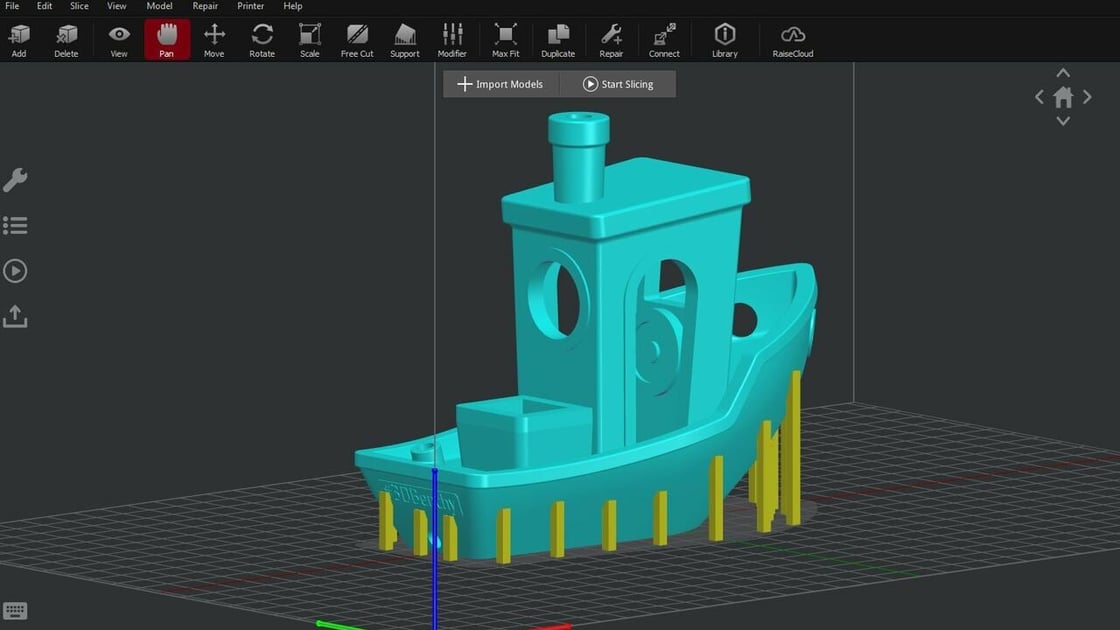Duplicate the Benchy model
Viewport: 1120px width, 630px height.
(x=557, y=39)
